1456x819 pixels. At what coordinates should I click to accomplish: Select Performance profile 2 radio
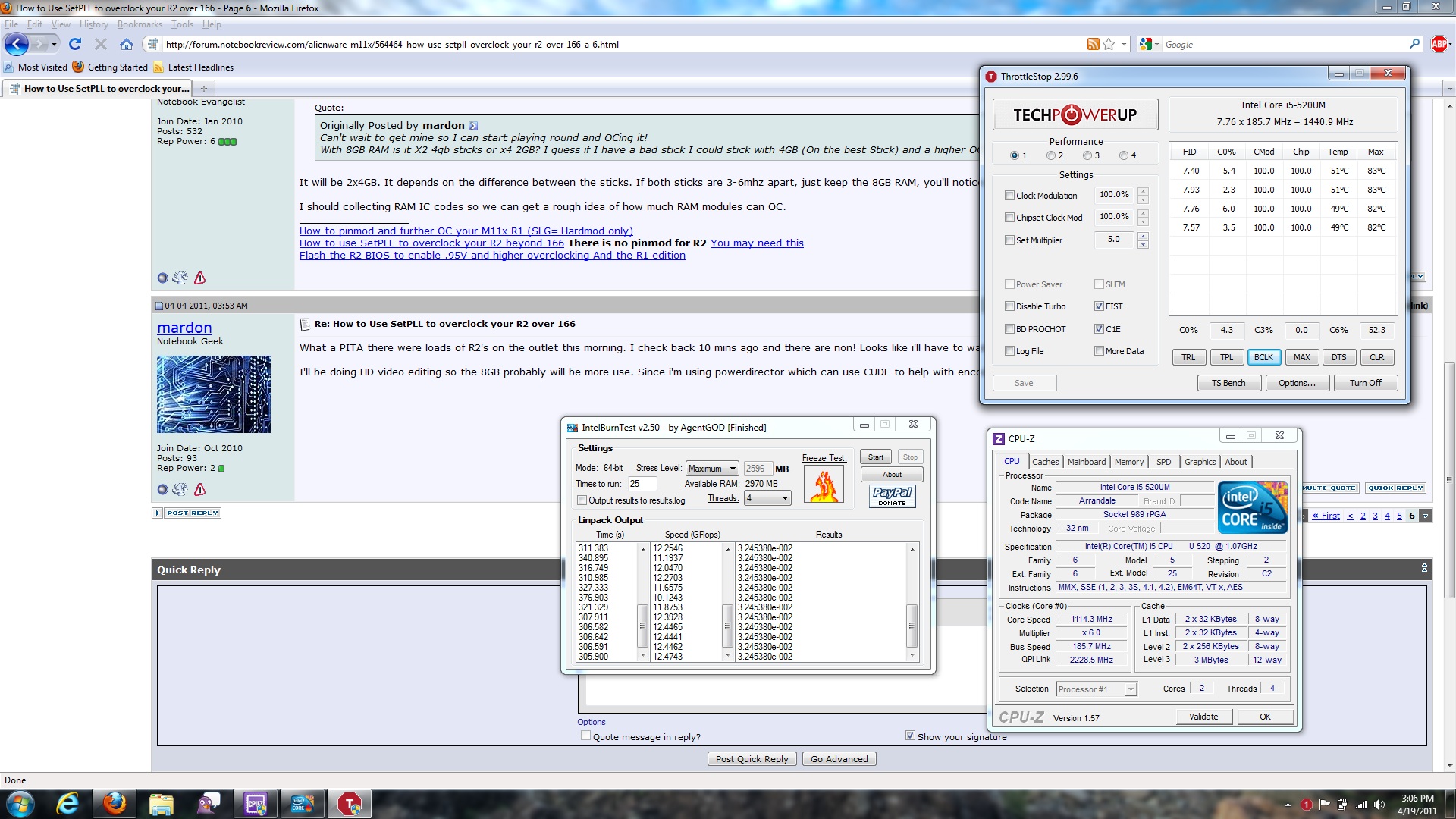1050,155
